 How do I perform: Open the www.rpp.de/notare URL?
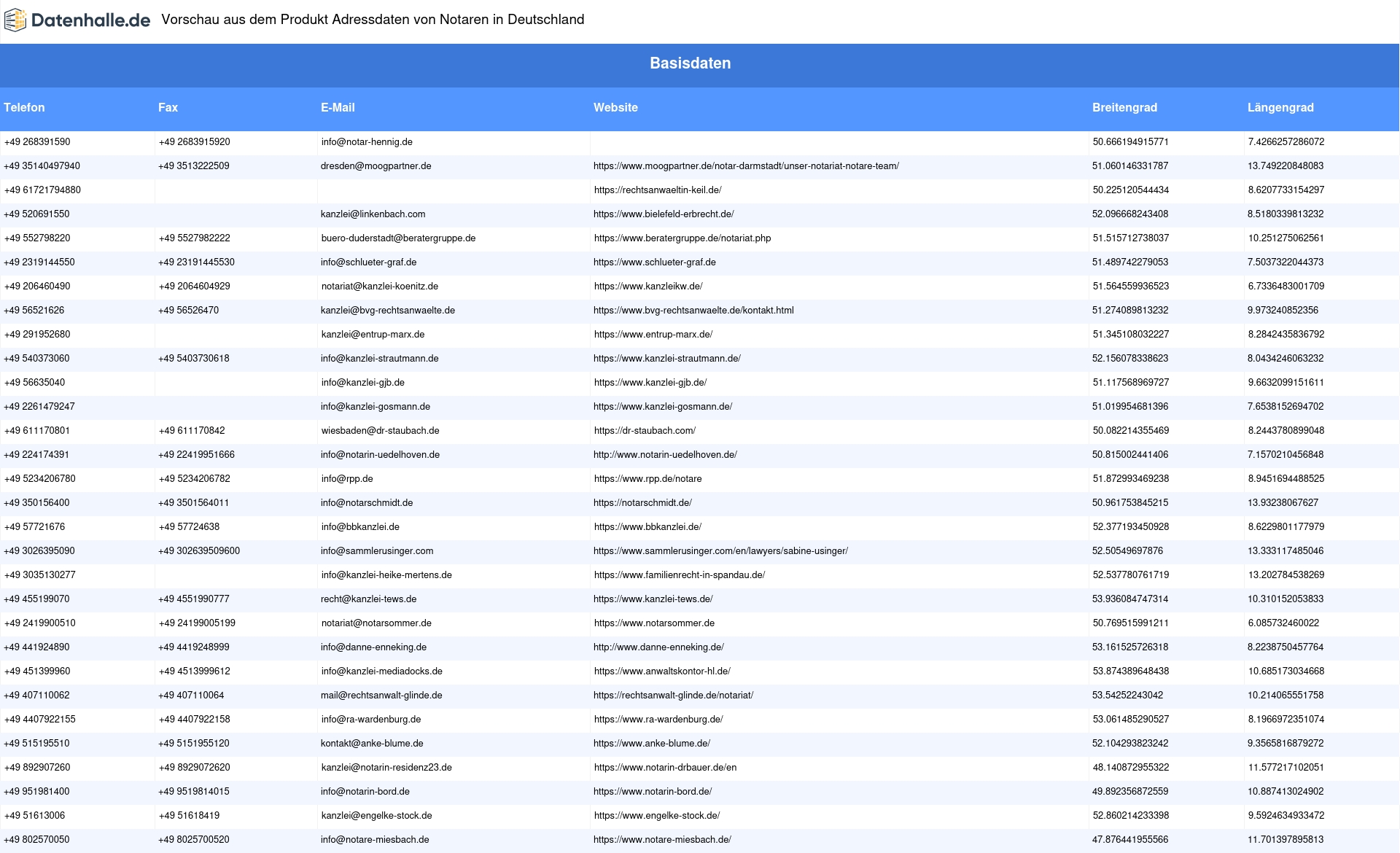click(648, 479)
